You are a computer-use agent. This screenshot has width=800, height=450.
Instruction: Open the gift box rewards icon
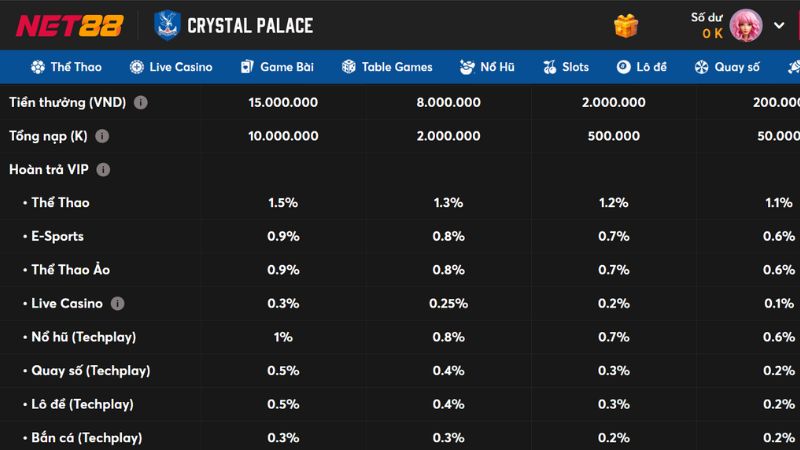[x=626, y=26]
